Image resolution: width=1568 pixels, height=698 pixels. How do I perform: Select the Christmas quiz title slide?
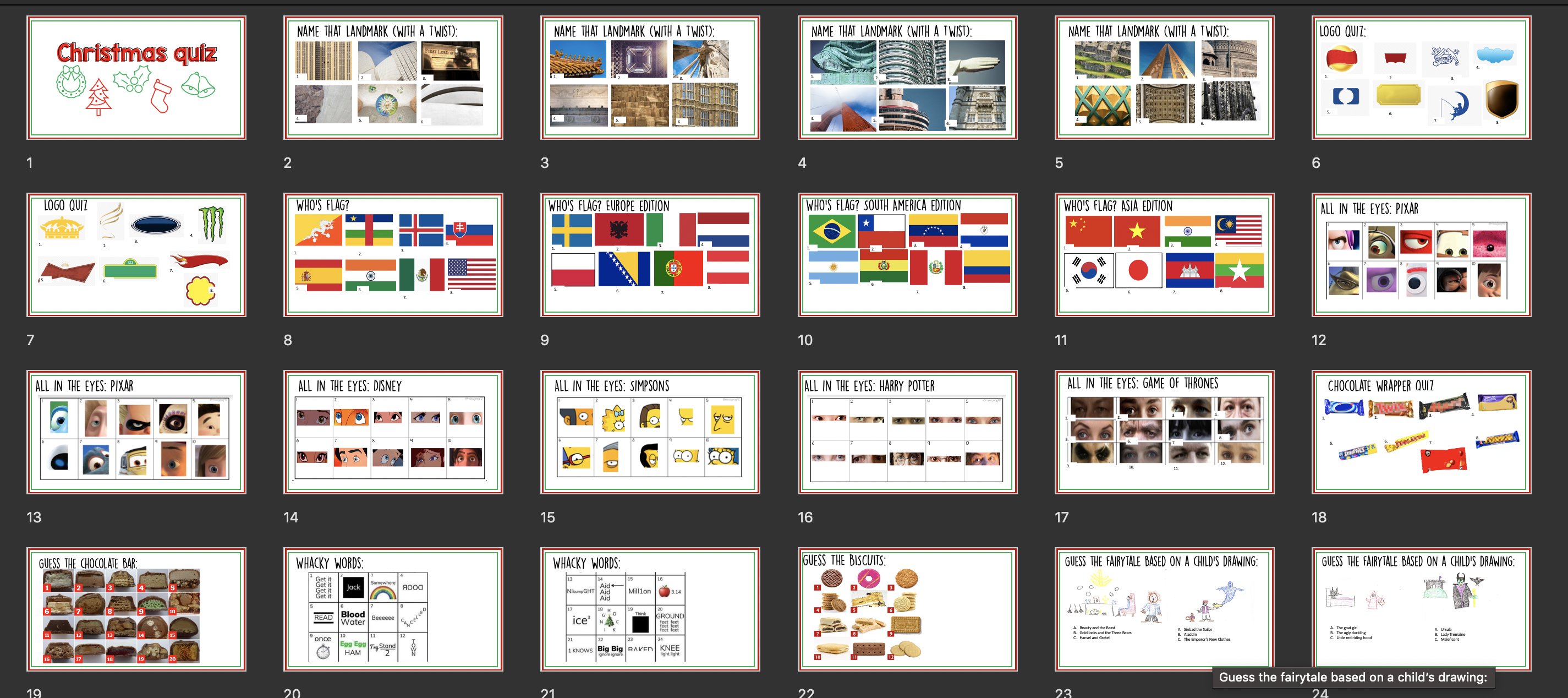click(x=136, y=78)
